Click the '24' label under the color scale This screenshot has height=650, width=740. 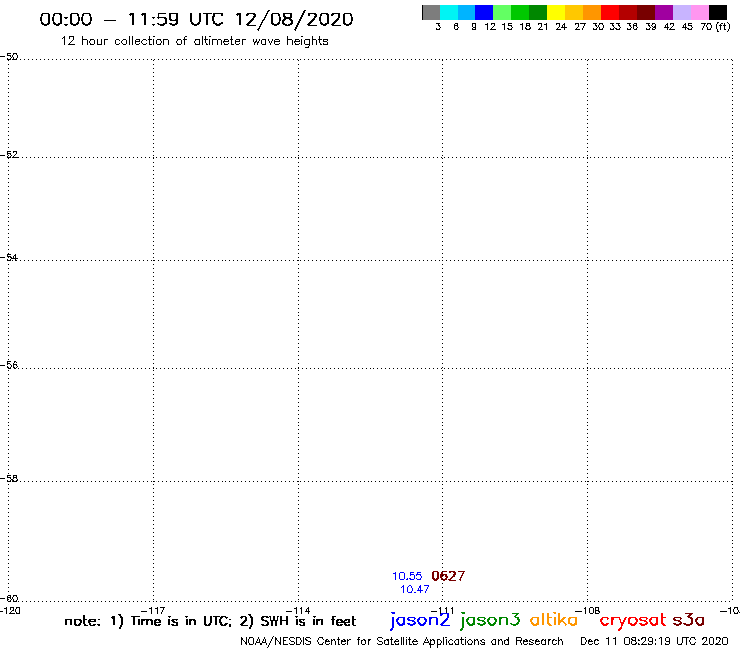pyautogui.click(x=561, y=27)
